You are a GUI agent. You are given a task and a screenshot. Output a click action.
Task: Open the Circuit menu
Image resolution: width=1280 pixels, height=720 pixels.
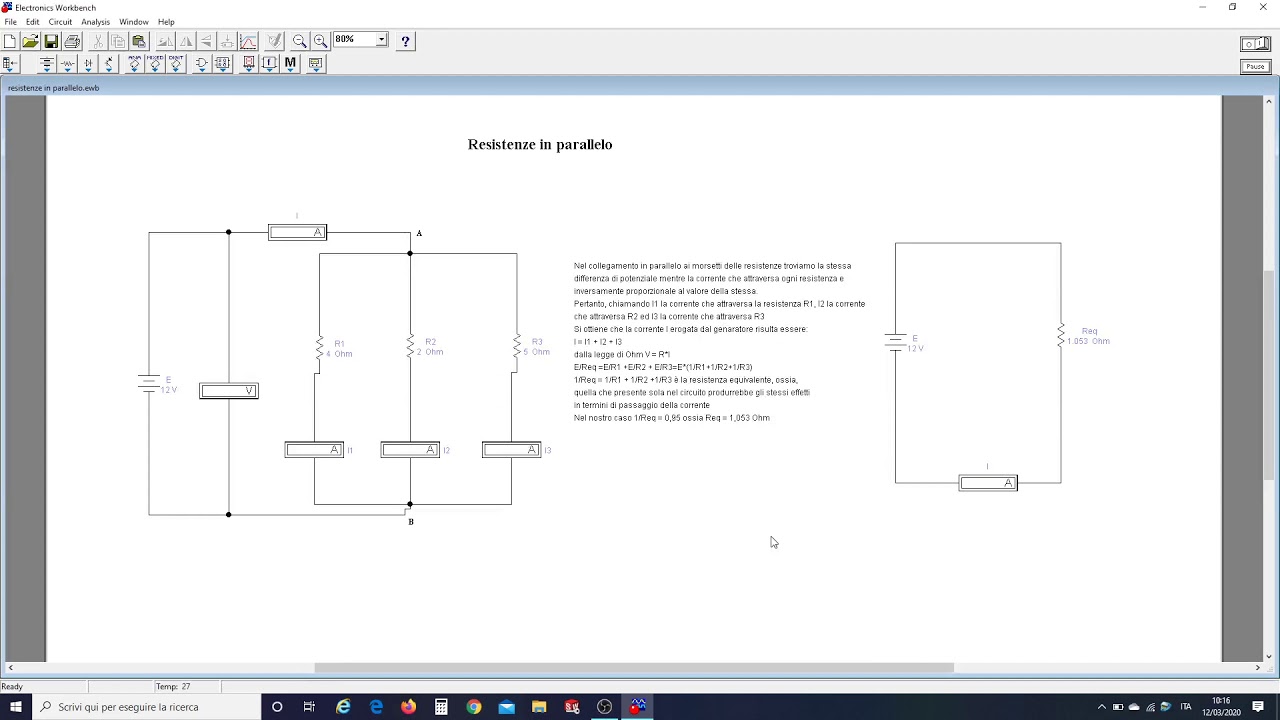[60, 22]
